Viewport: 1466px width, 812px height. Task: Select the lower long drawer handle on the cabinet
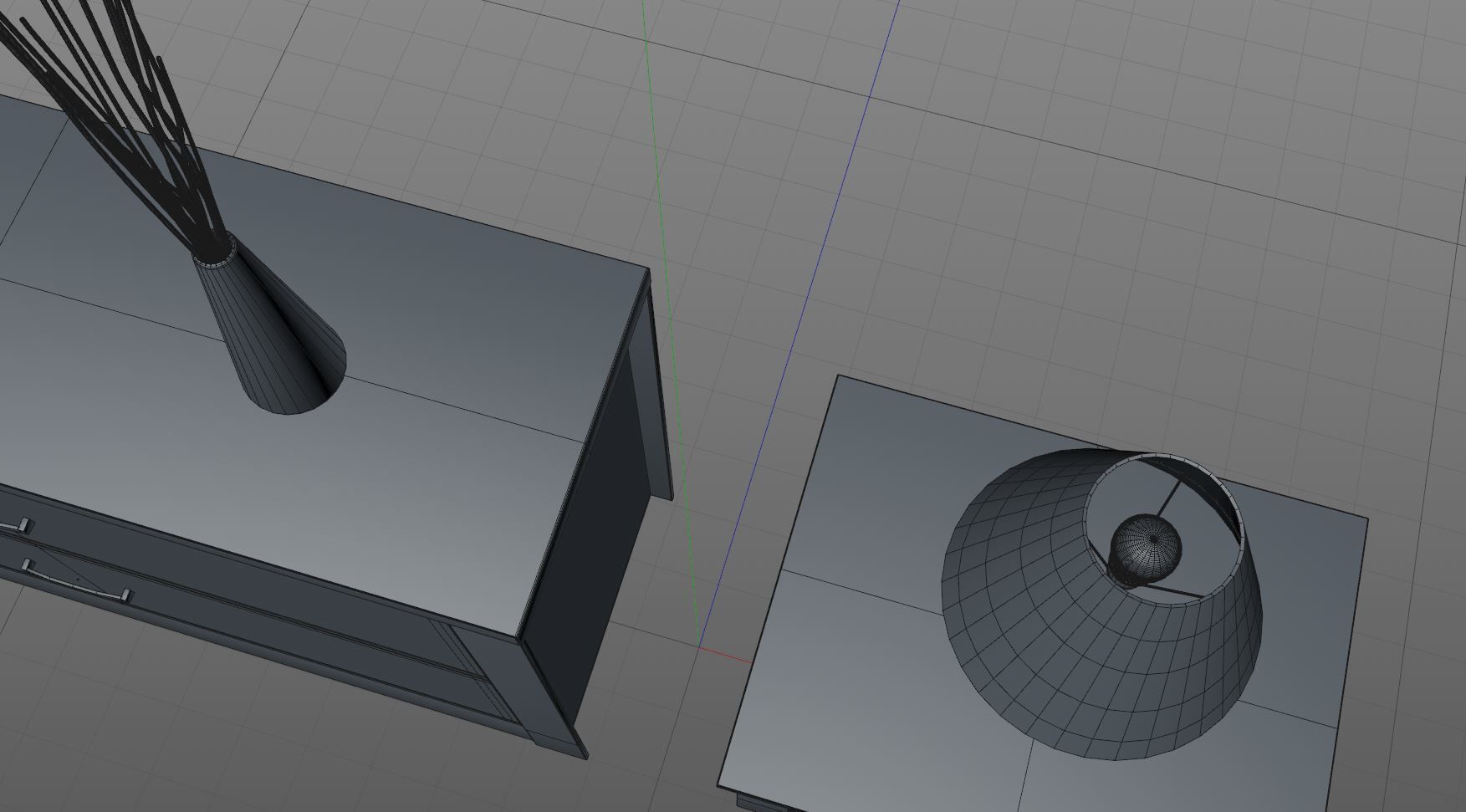pyautogui.click(x=77, y=580)
